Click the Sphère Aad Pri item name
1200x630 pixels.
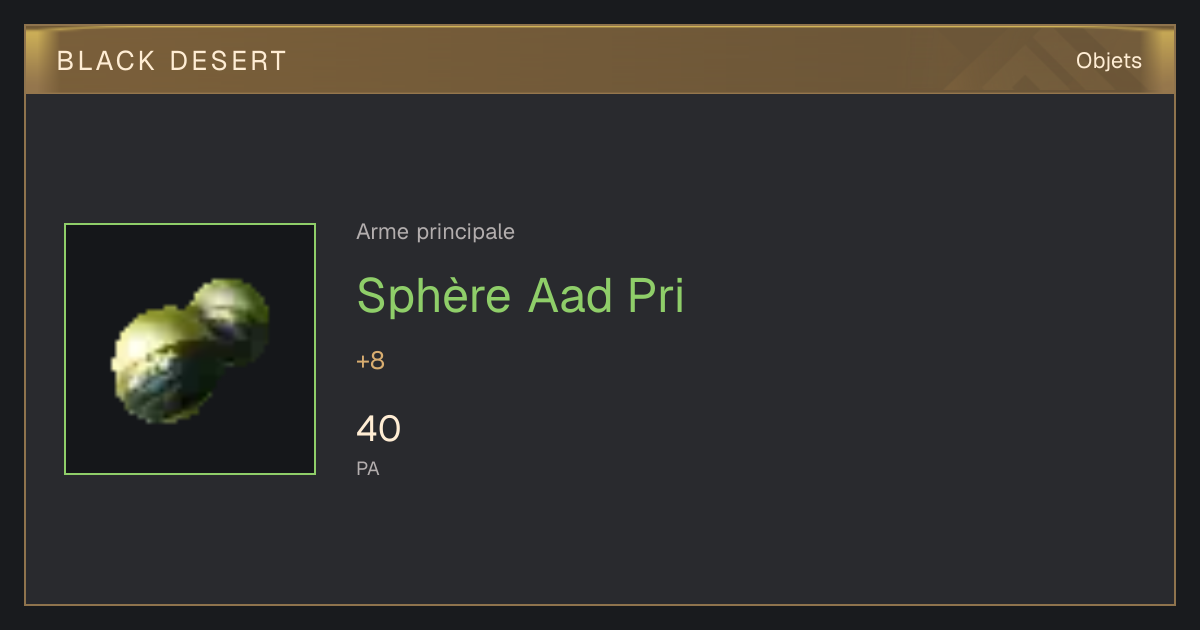tap(520, 296)
